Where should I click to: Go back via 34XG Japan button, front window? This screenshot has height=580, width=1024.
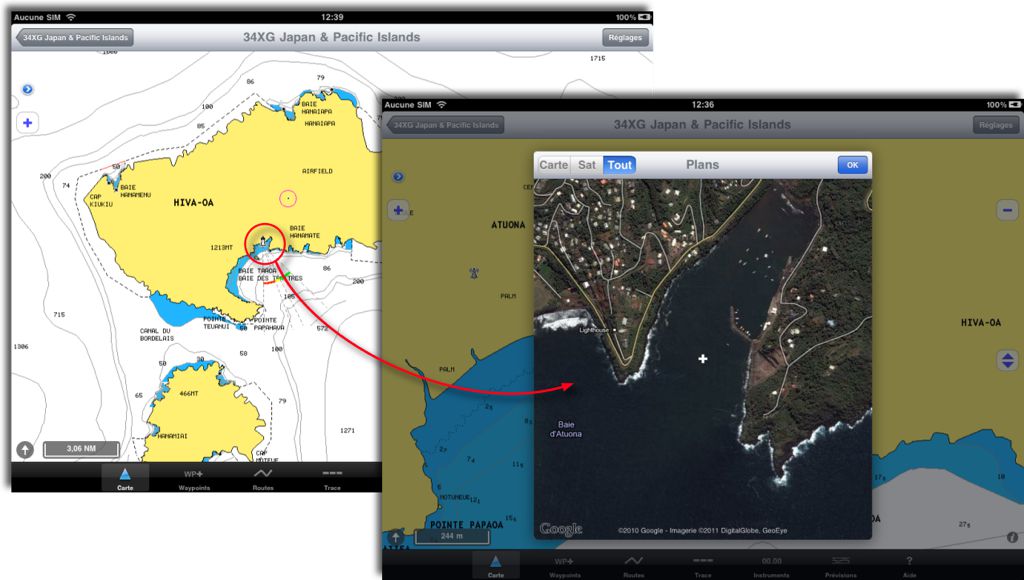point(445,125)
